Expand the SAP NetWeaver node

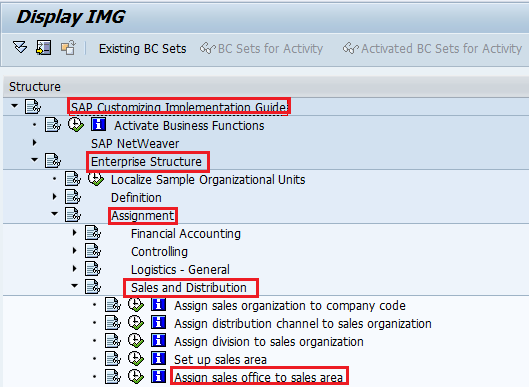point(34,143)
